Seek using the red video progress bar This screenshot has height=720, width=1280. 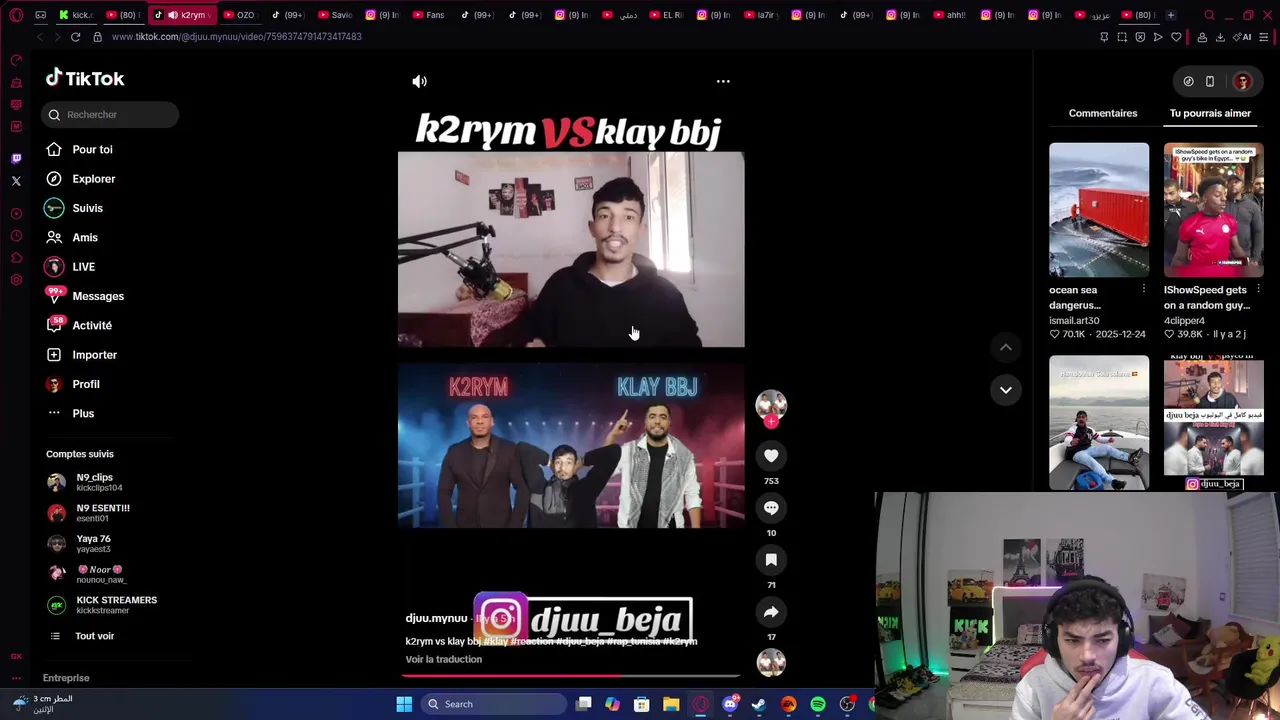571,676
